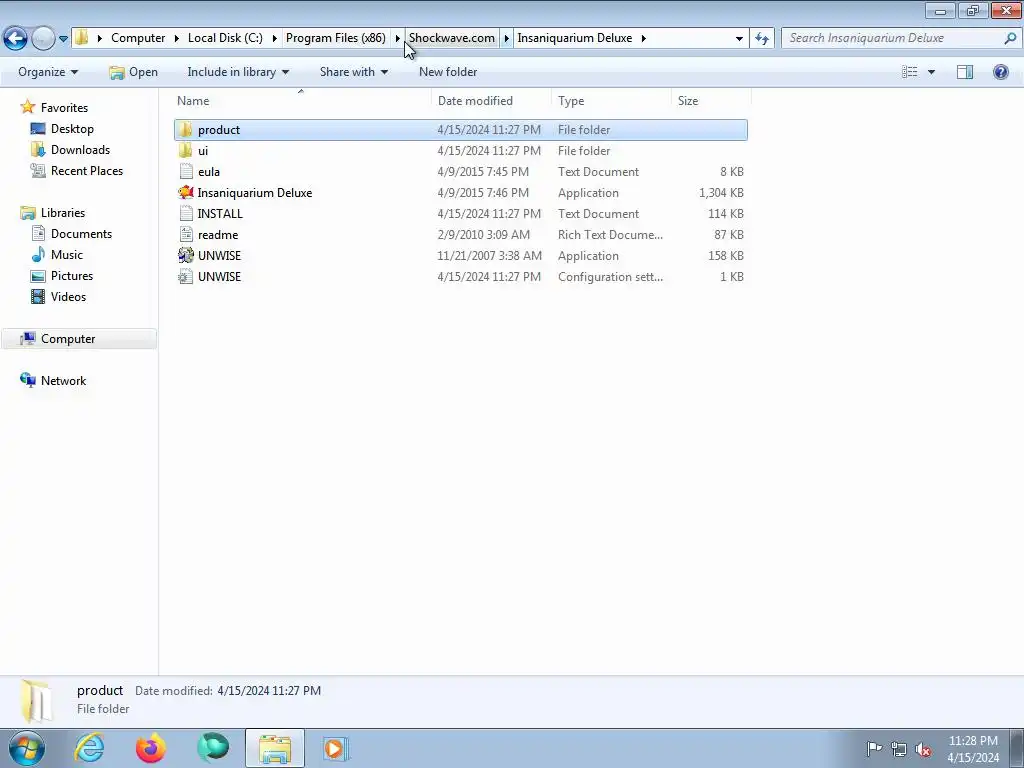The height and width of the screenshot is (768, 1024).
Task: Click the Windows Explorer taskbar icon
Action: pos(275,748)
